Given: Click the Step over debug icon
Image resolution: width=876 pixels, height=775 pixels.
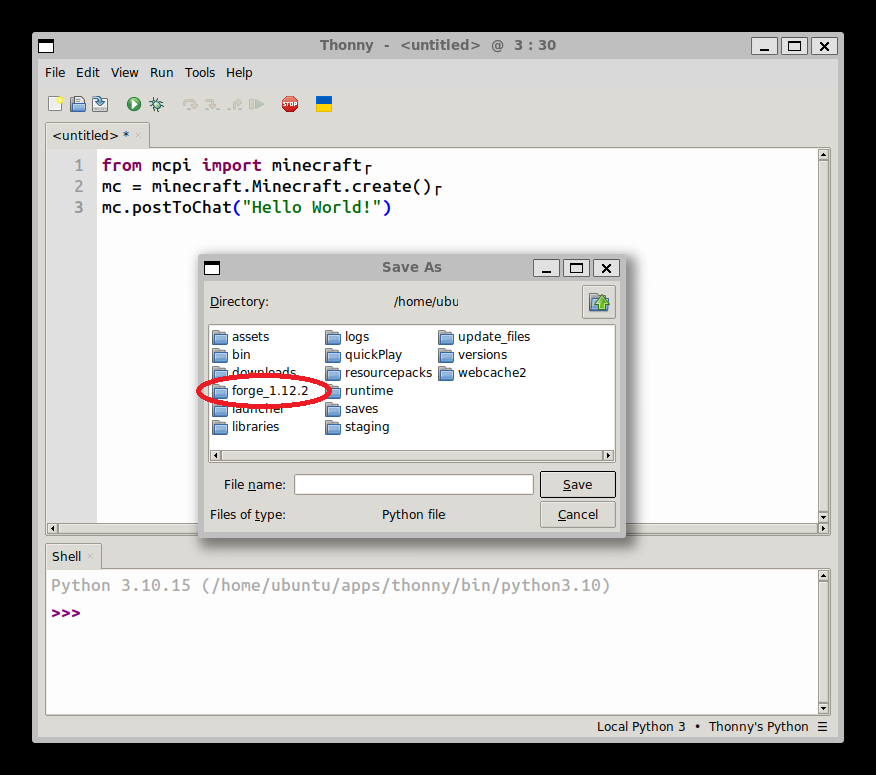Looking at the screenshot, I should click(x=190, y=104).
